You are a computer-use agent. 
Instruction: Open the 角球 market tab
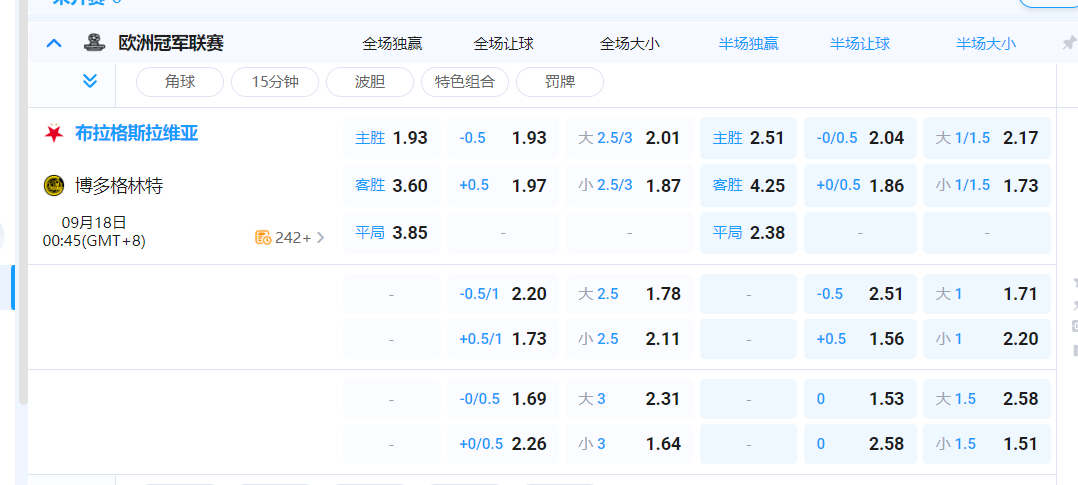pos(180,82)
